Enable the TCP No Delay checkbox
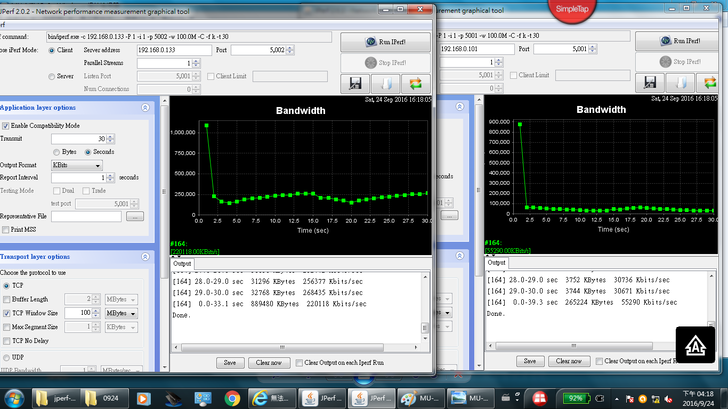Viewport: 728px width, 409px height. [6, 340]
